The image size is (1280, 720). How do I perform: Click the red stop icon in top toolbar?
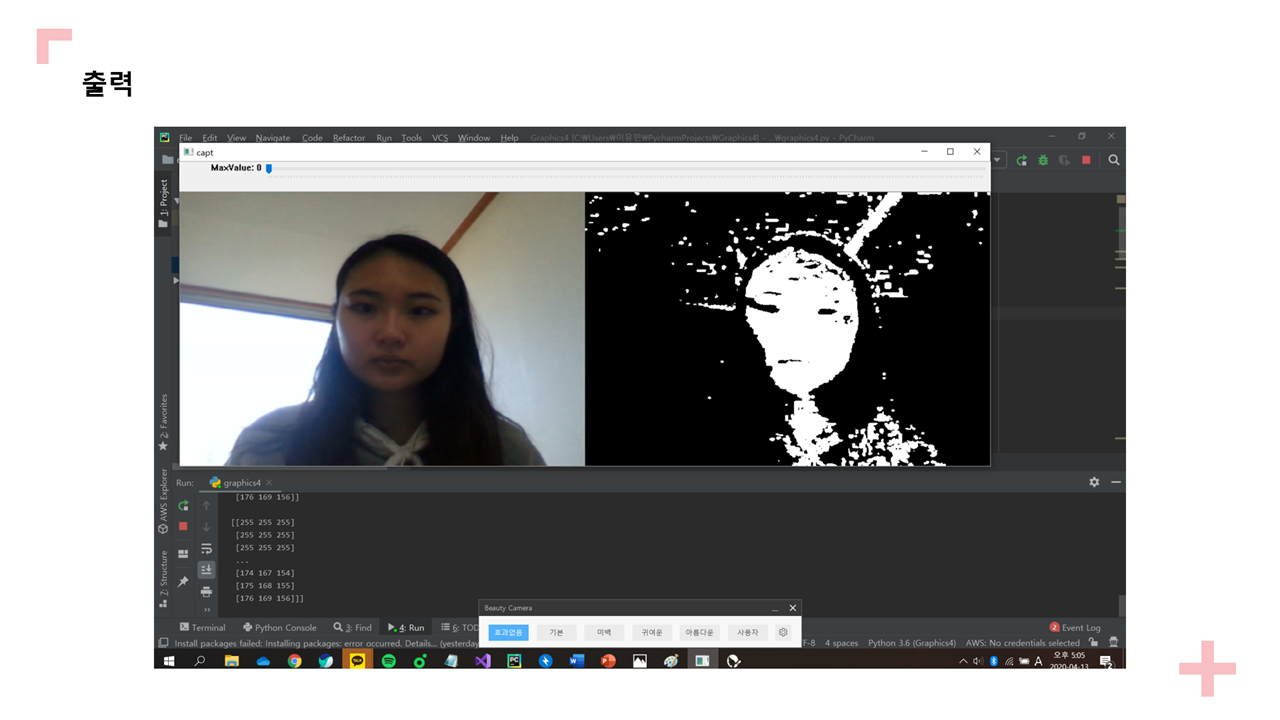point(1086,160)
